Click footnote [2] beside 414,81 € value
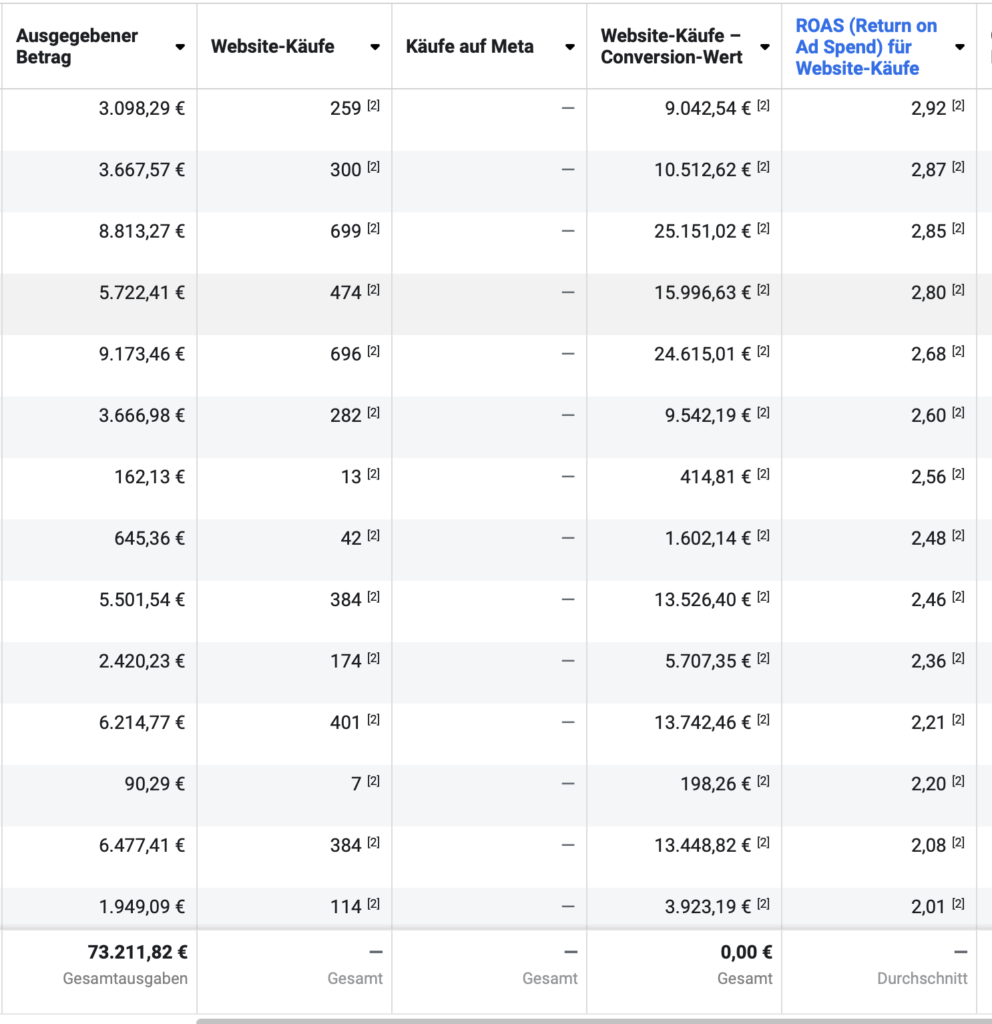The image size is (992, 1024). (763, 474)
